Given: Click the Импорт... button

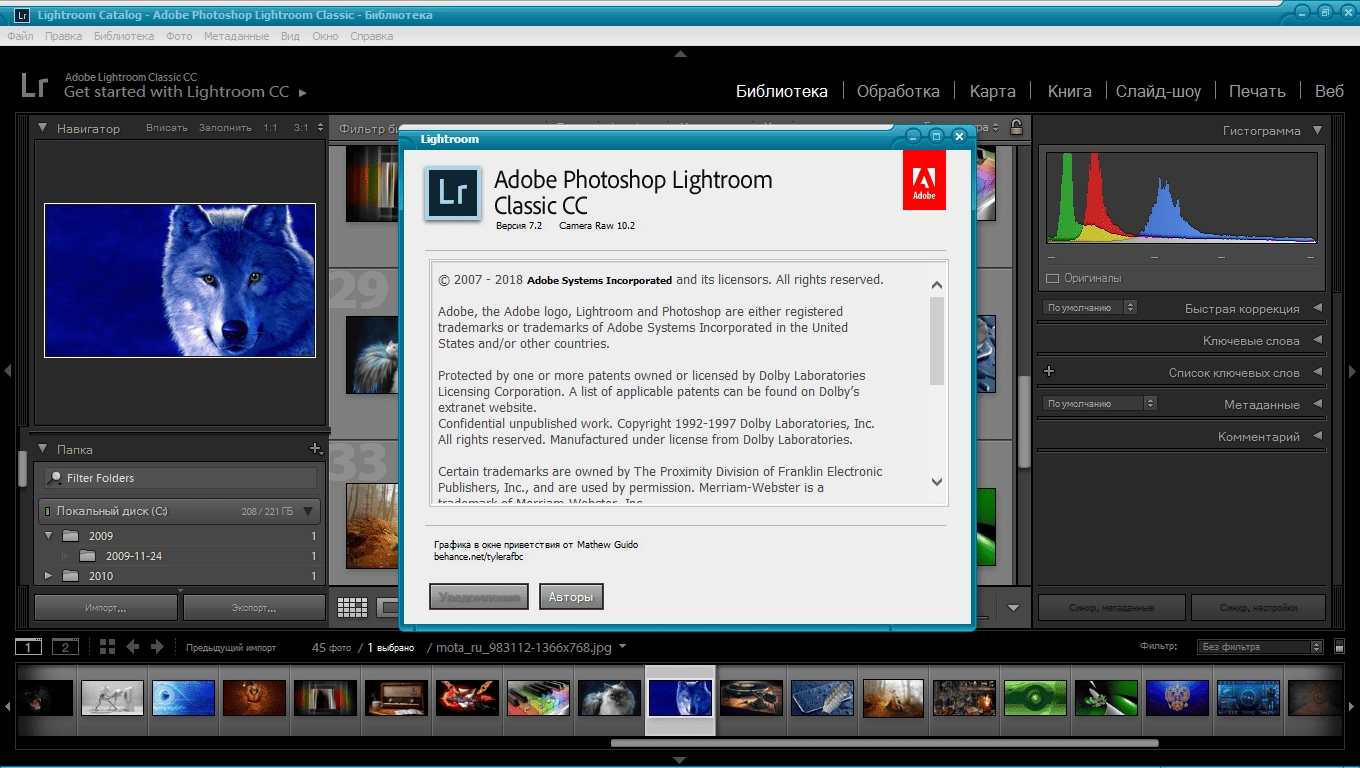Looking at the screenshot, I should tap(106, 607).
